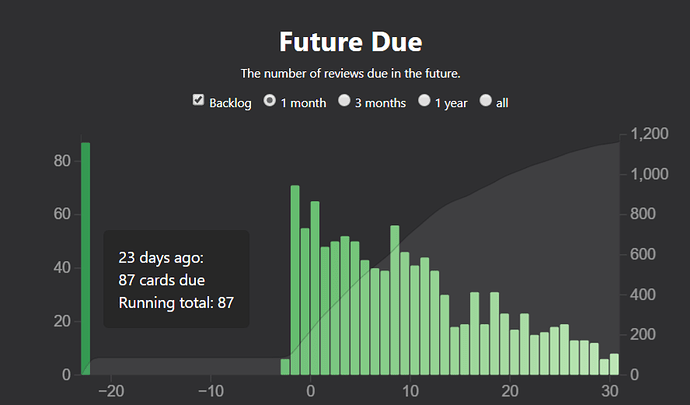Viewport: 690px width, 405px height.
Task: Uncheck the Backlog checkbox
Action: point(198,100)
